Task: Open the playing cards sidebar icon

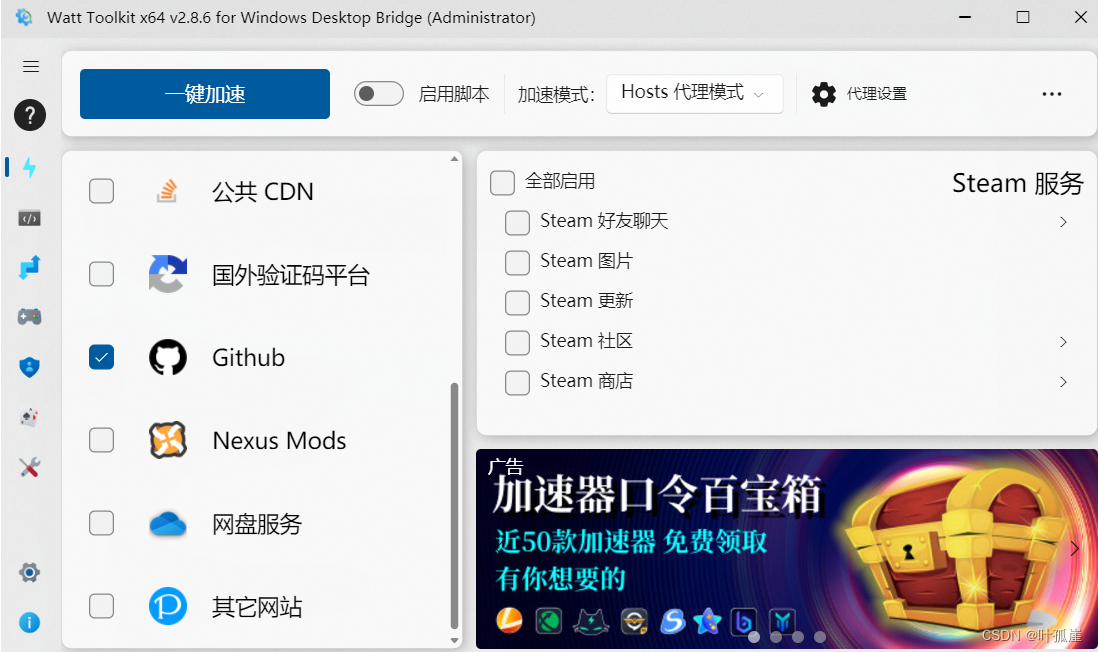Action: pos(29,417)
